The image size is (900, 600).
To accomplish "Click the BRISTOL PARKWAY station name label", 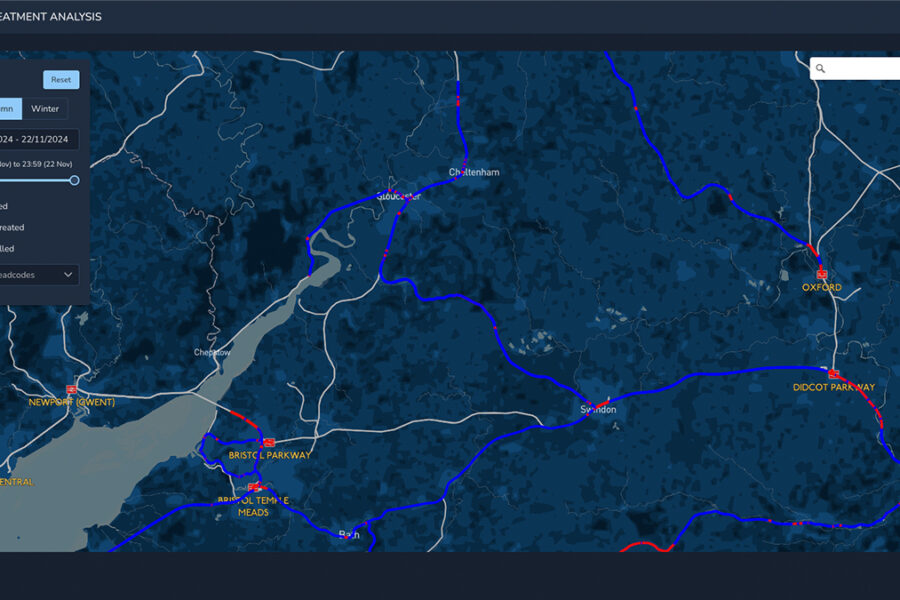I will pos(269,455).
